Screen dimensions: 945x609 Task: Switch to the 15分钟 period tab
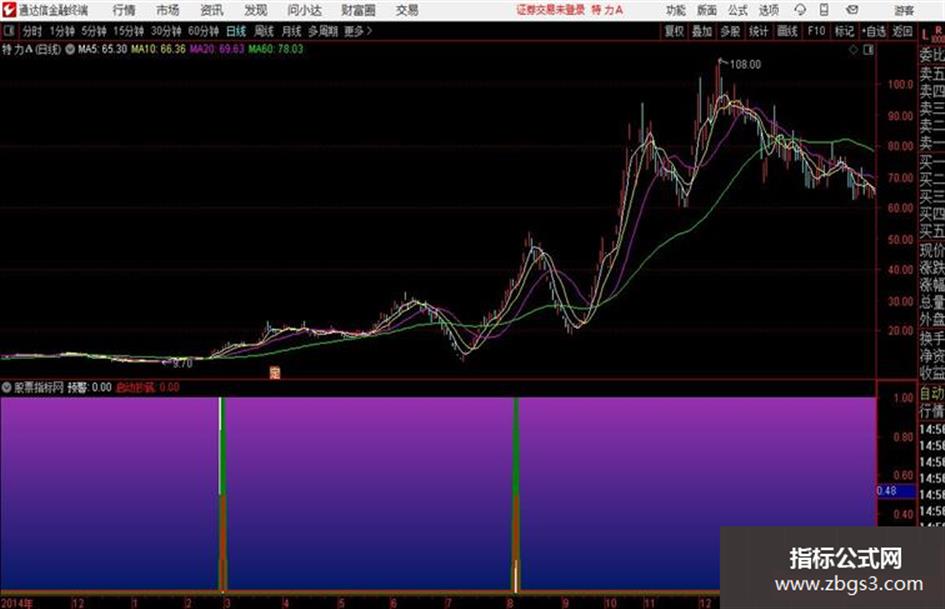[x=129, y=31]
